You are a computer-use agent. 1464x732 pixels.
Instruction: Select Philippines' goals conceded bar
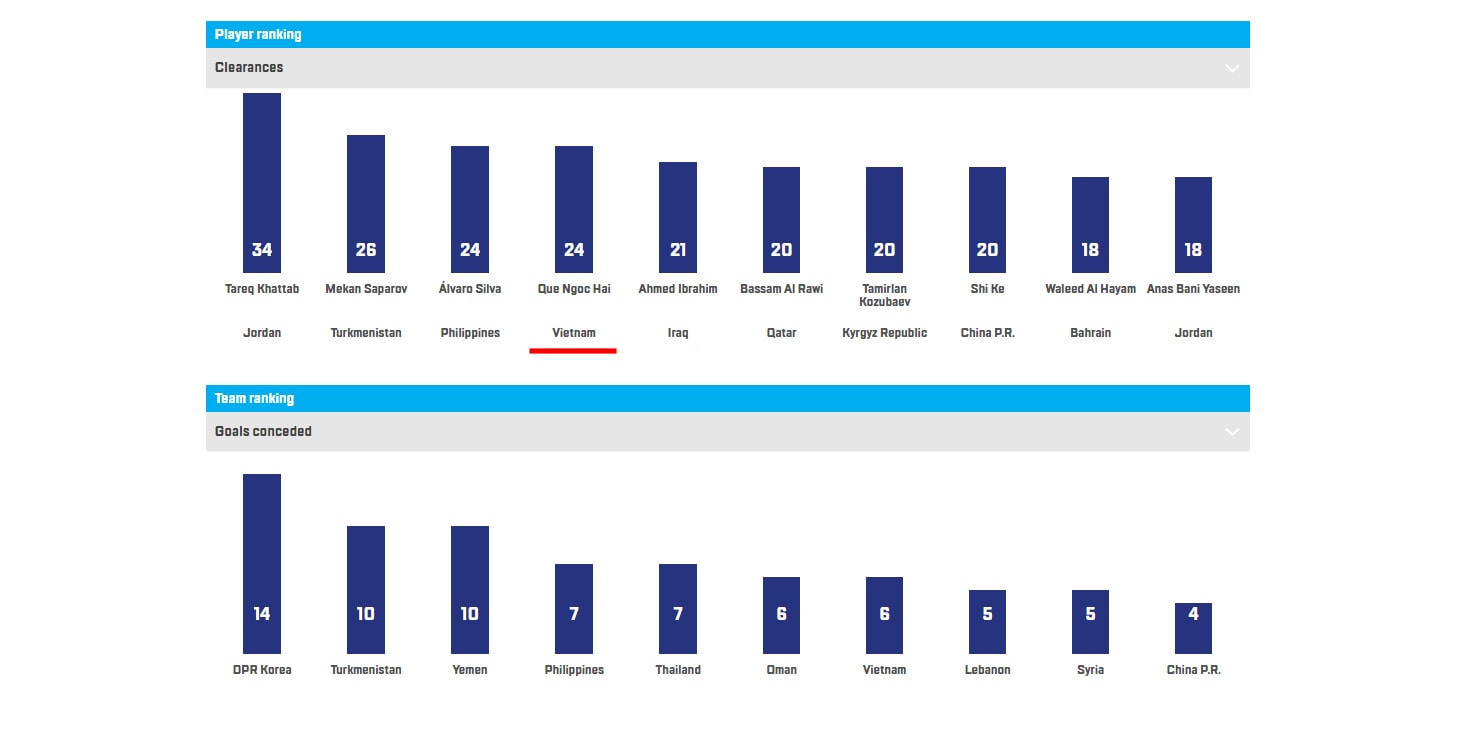click(x=574, y=609)
